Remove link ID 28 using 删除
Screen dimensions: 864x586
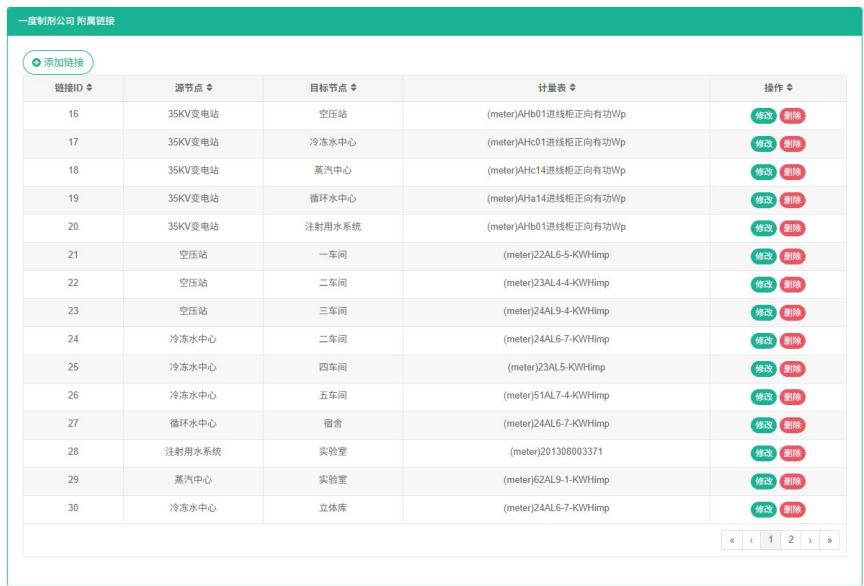(792, 453)
